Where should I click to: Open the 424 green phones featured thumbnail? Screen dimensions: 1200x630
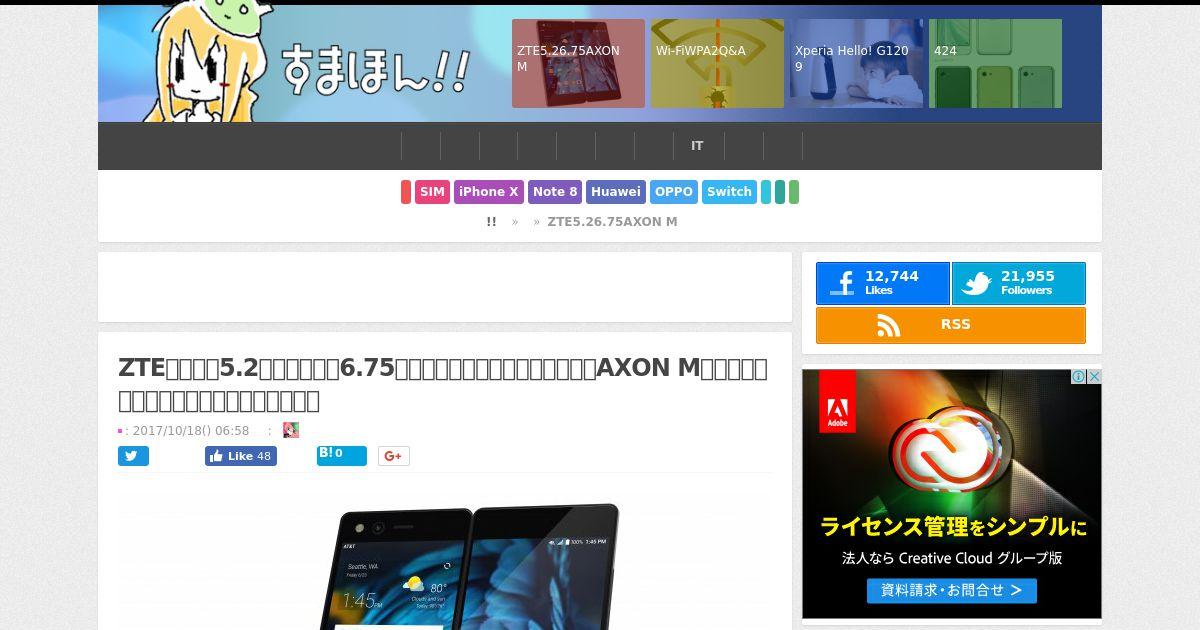point(995,63)
